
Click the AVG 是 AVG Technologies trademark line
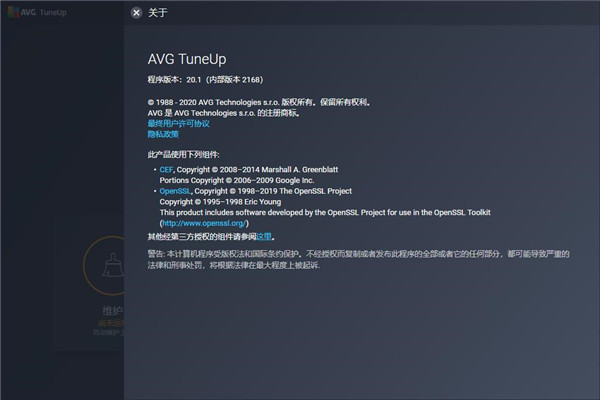coord(223,113)
